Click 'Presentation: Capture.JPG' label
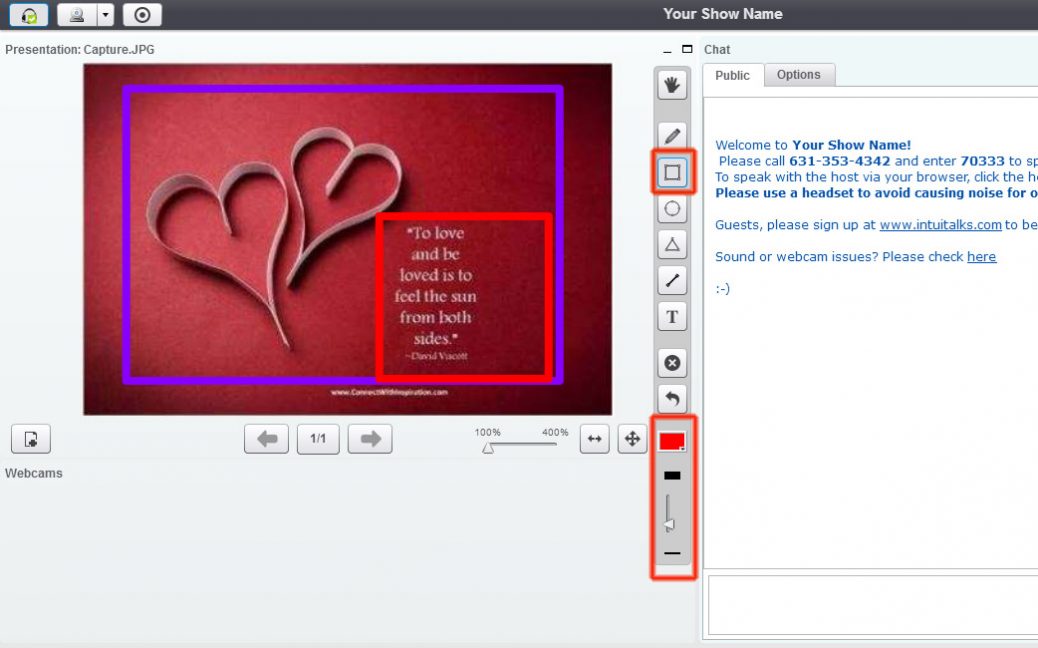Image resolution: width=1038 pixels, height=648 pixels. click(x=80, y=50)
